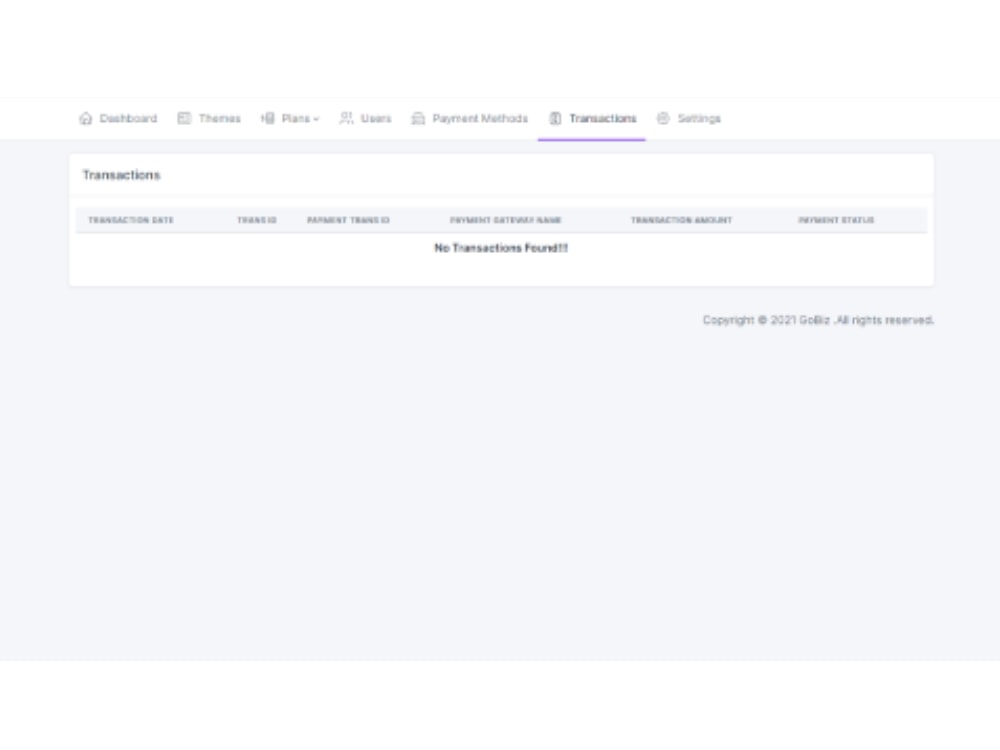Click the Transaction Amount column header
The height and width of the screenshot is (750, 1000).
tap(682, 221)
